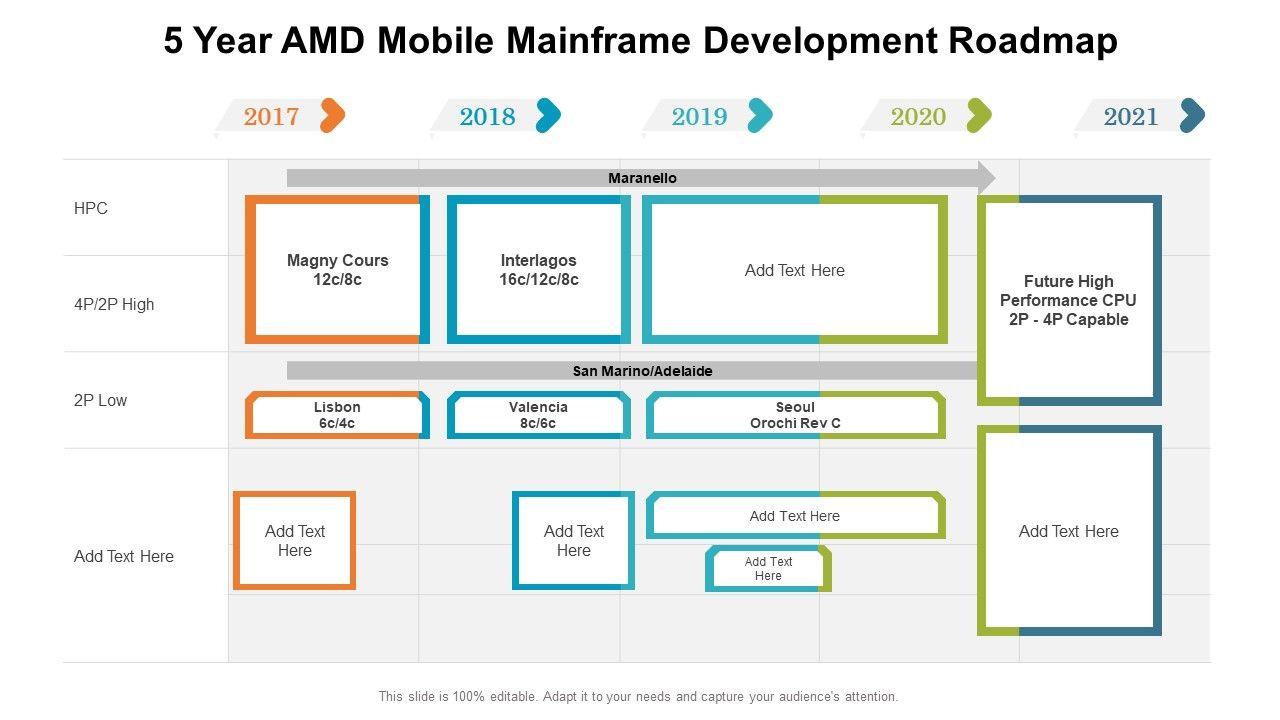Click the orange chevron next to 2017
This screenshot has height=720, width=1280.
coord(333,116)
